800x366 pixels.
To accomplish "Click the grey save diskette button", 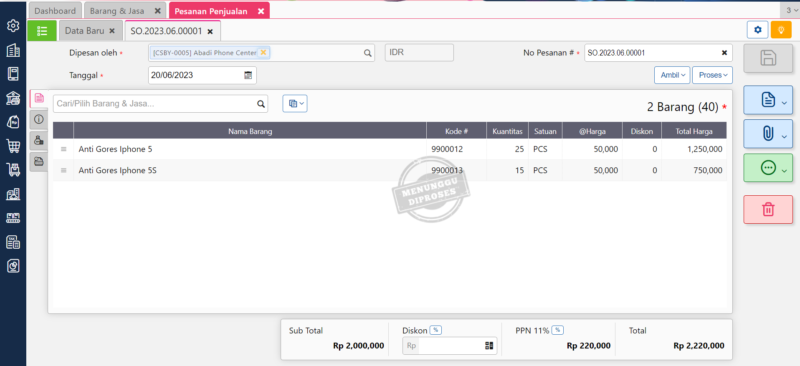I will [768, 58].
